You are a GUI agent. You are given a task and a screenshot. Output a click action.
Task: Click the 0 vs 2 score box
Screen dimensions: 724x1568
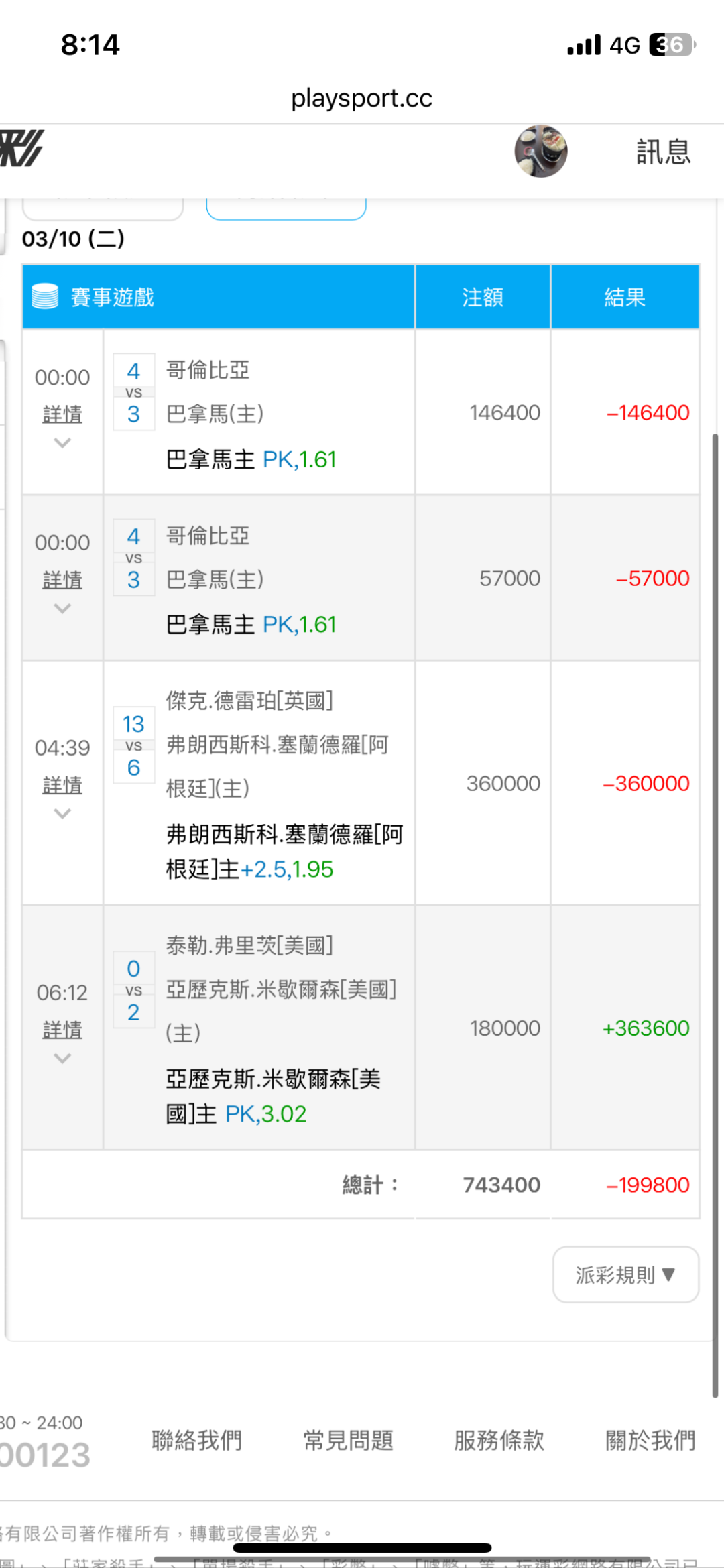pos(133,990)
